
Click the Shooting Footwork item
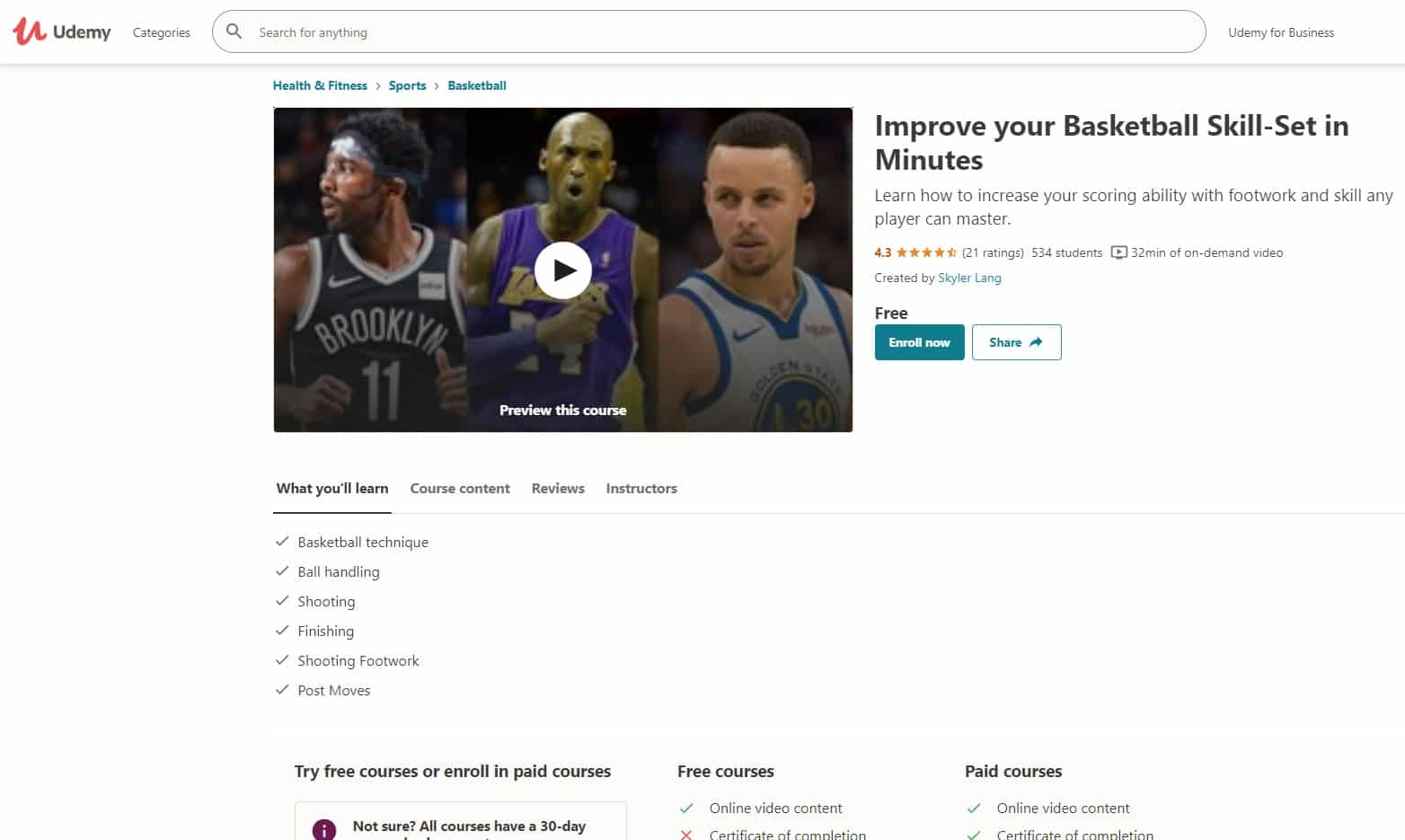tap(358, 660)
